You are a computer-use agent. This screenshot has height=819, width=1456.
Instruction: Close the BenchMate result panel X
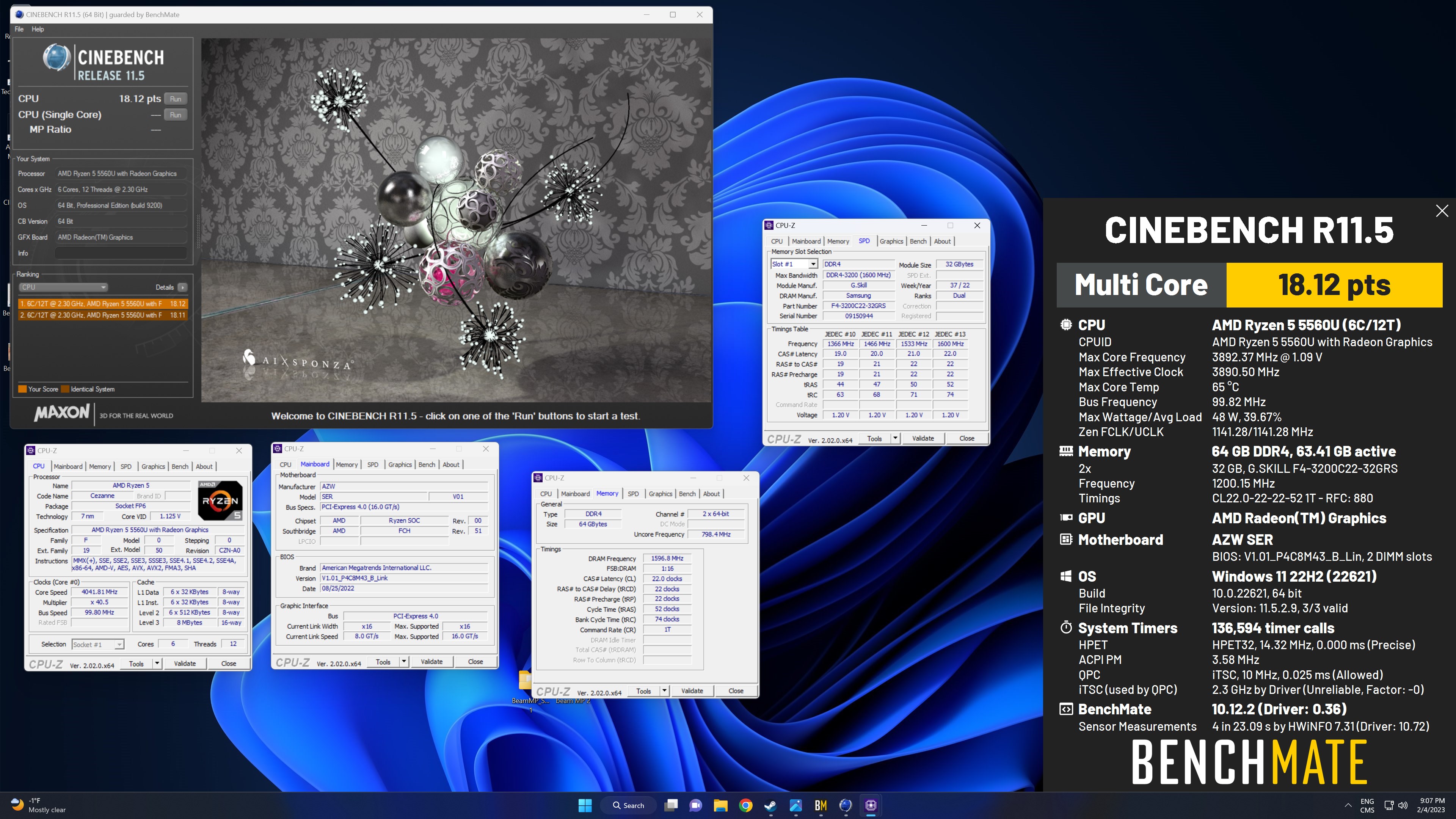click(x=1442, y=211)
